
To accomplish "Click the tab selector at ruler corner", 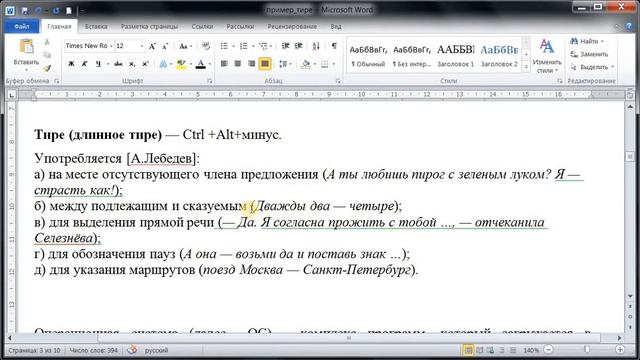I will 12,95.
